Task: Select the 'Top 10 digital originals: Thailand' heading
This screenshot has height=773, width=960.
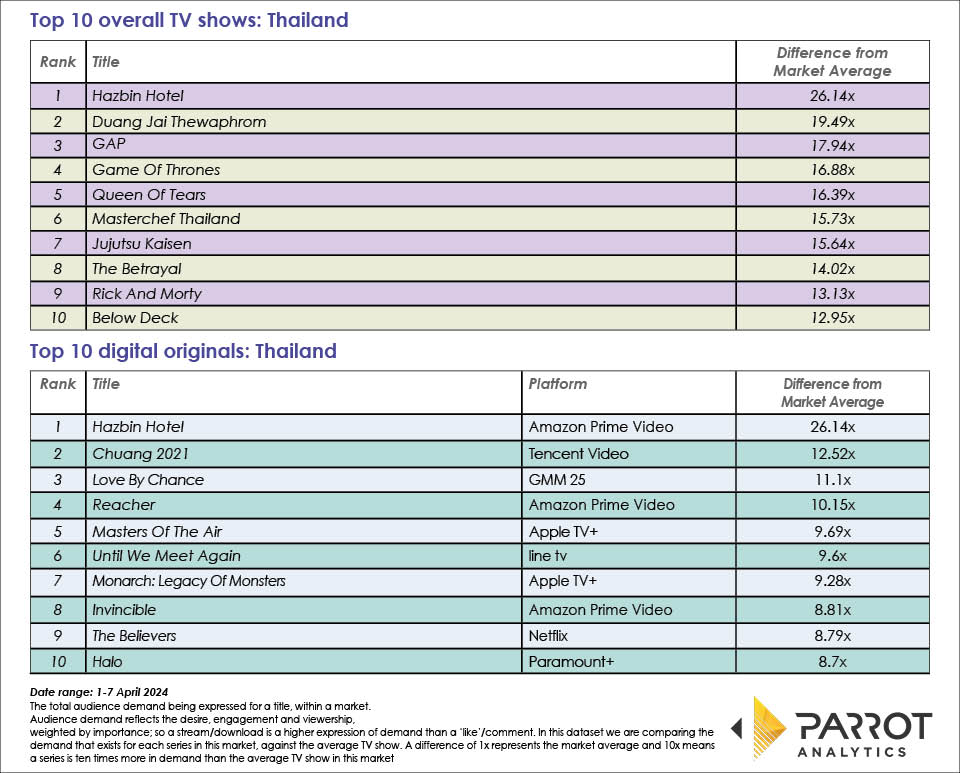Action: (183, 351)
